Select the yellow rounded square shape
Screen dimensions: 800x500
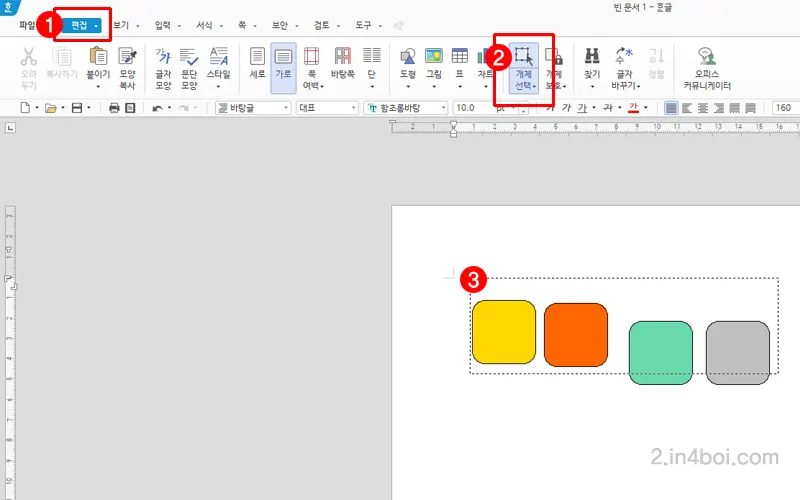click(504, 332)
